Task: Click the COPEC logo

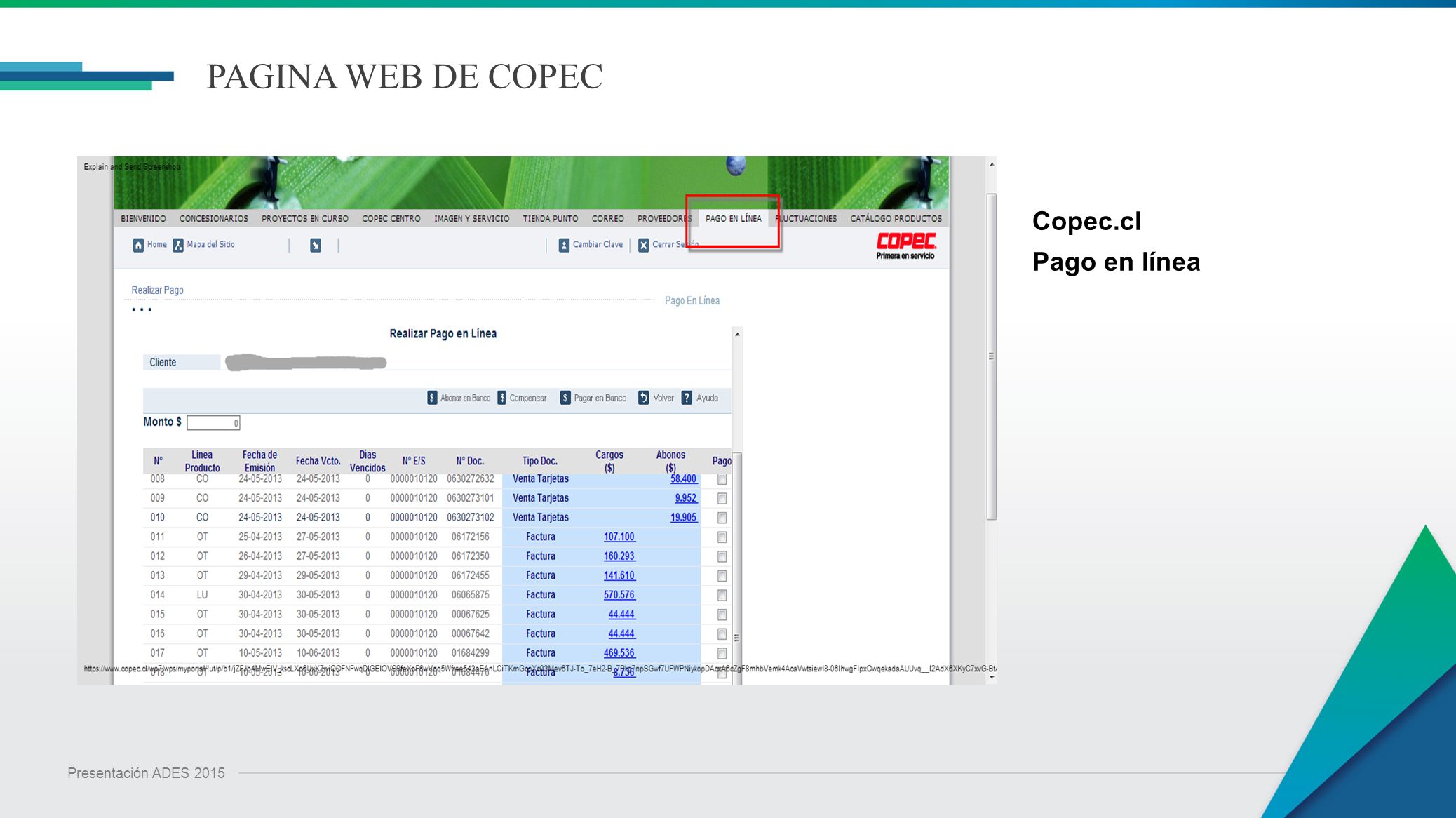Action: point(905,246)
